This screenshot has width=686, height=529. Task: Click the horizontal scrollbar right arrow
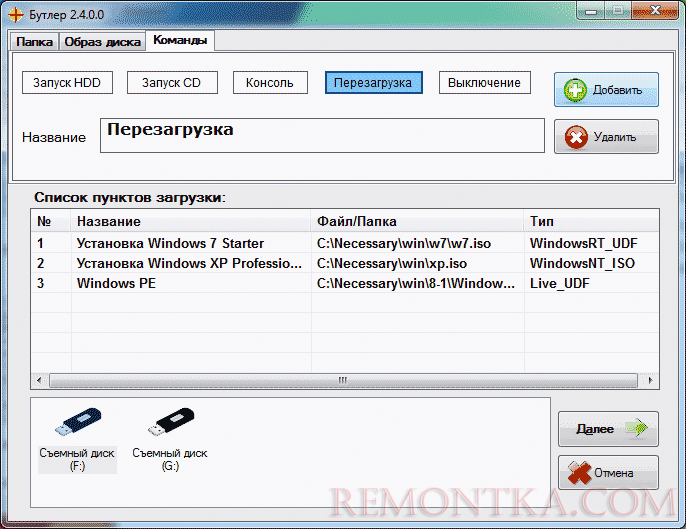point(652,380)
